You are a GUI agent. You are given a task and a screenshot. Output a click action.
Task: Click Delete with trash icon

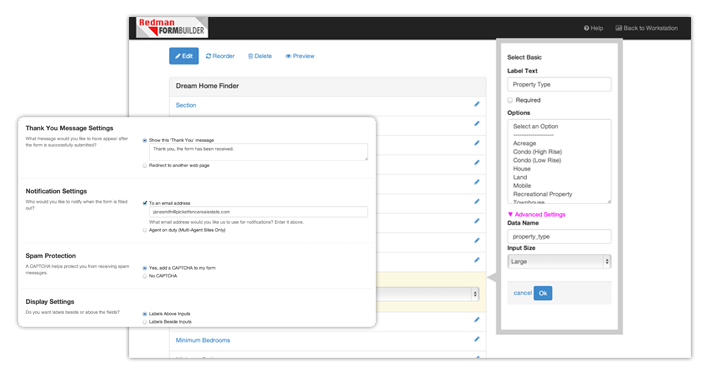[x=260, y=56]
